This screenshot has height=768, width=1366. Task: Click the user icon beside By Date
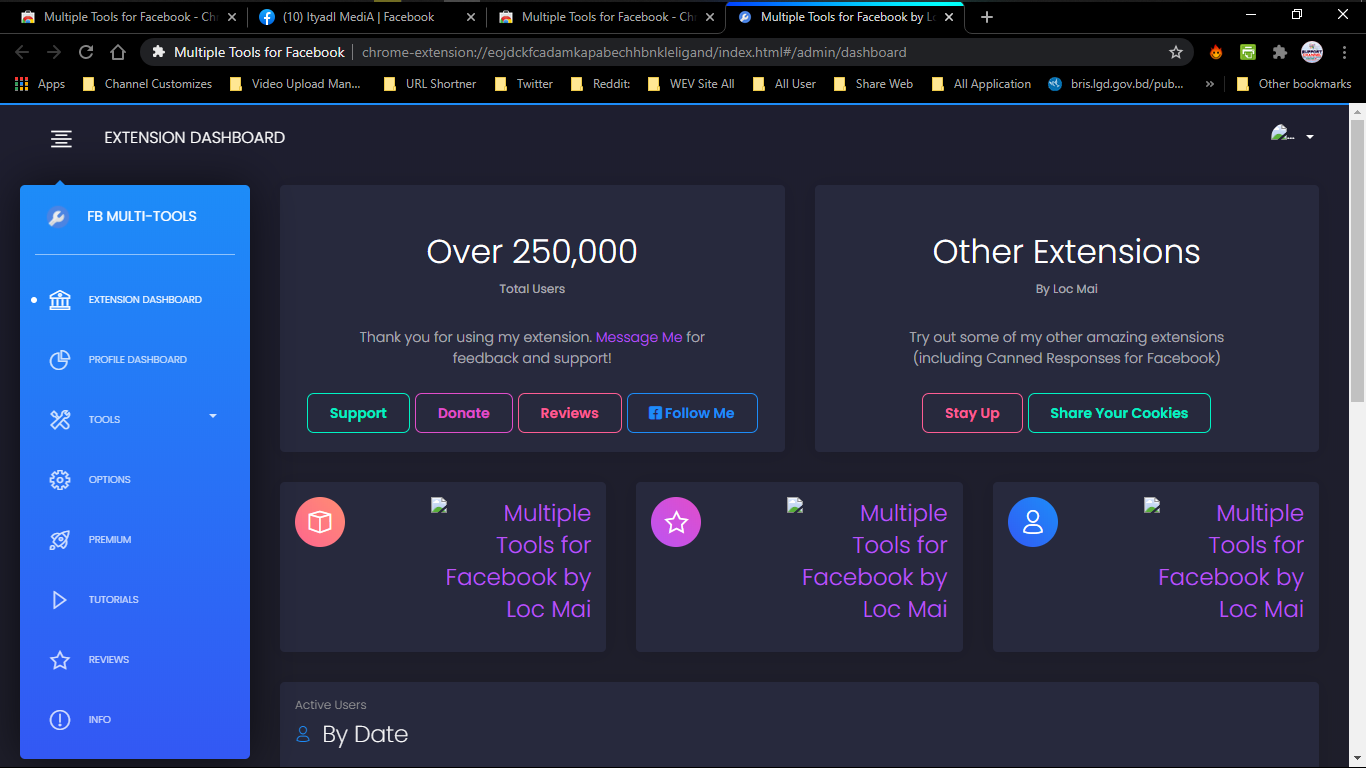[x=303, y=735]
